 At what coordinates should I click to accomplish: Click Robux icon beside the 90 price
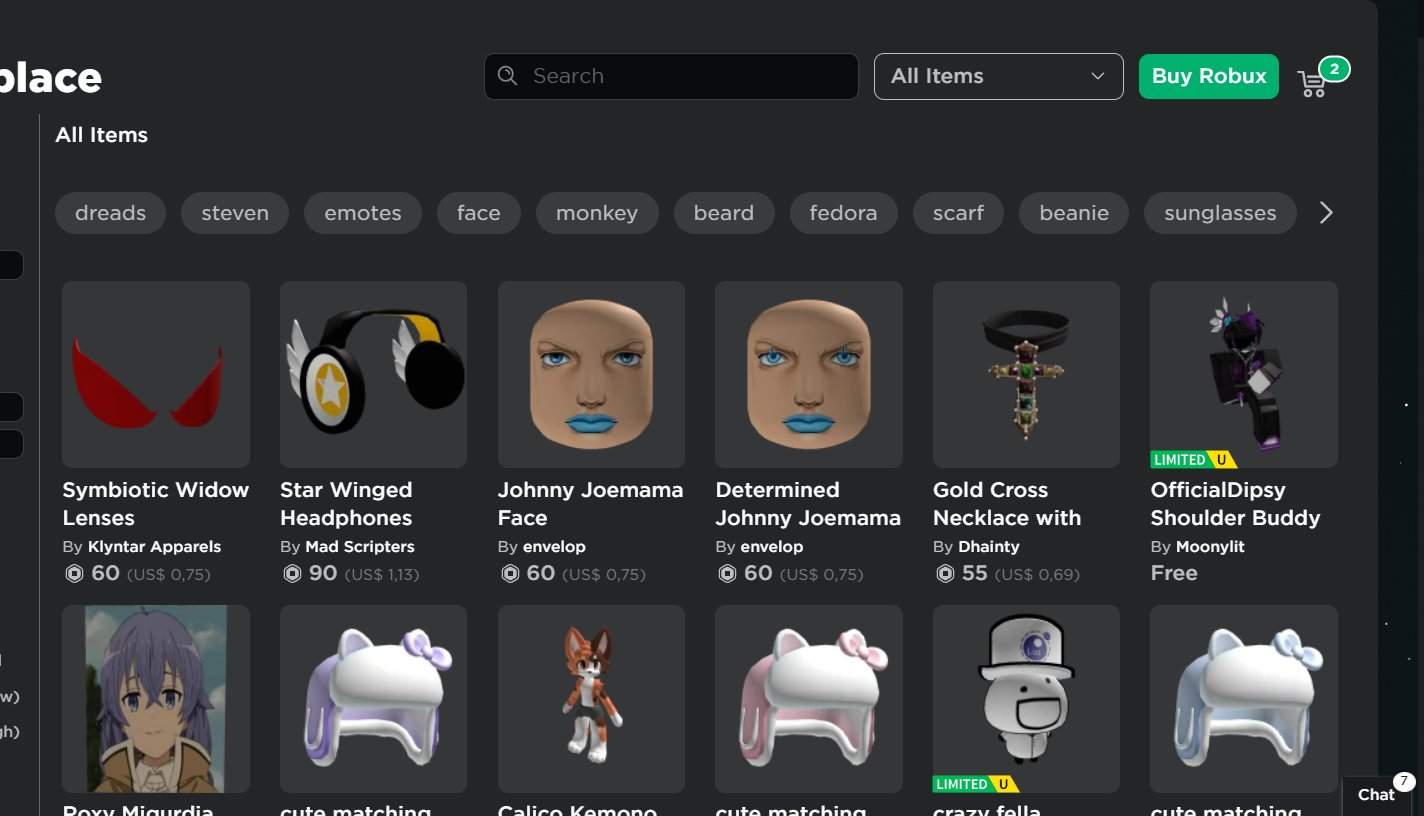click(292, 574)
